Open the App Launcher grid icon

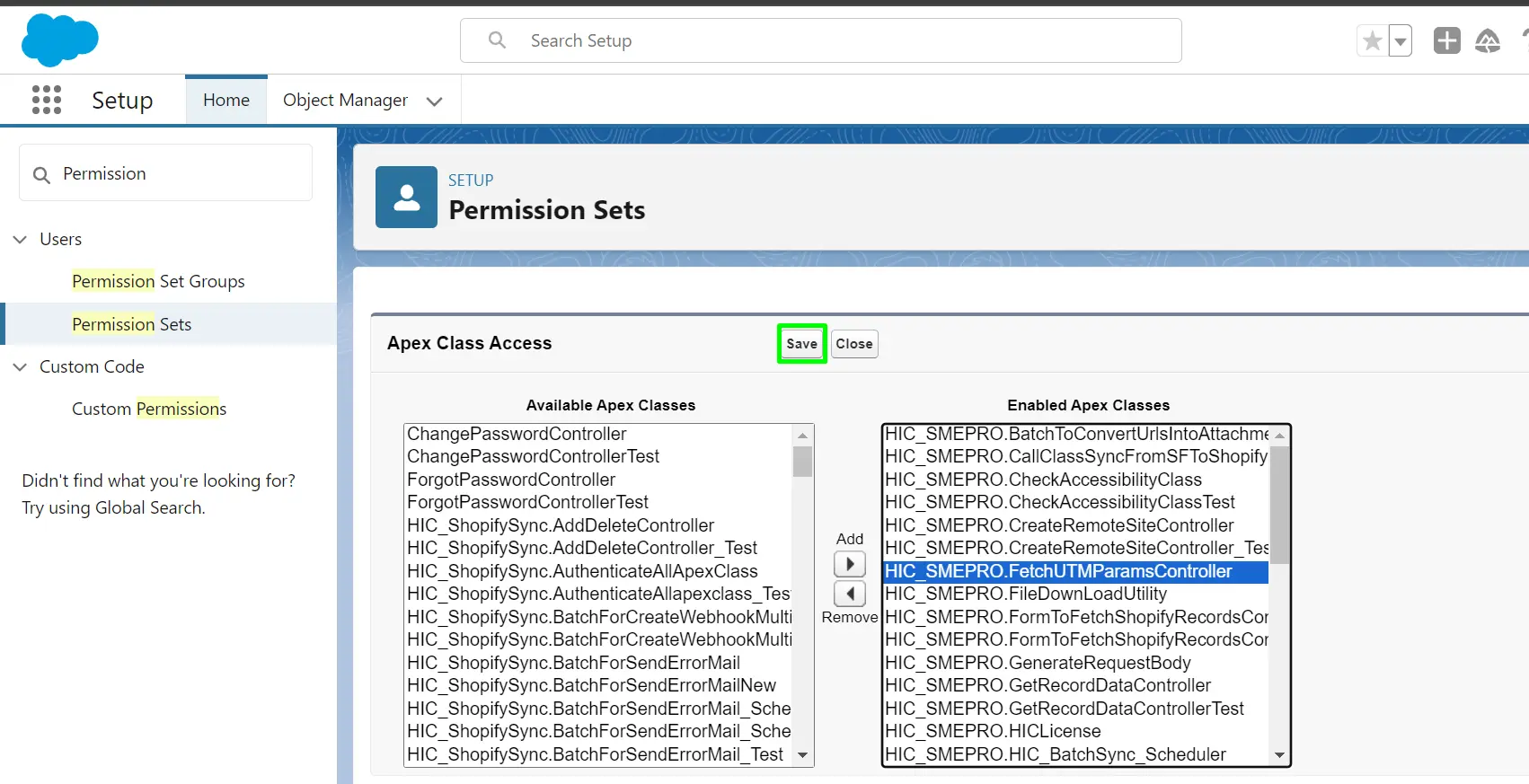[47, 100]
